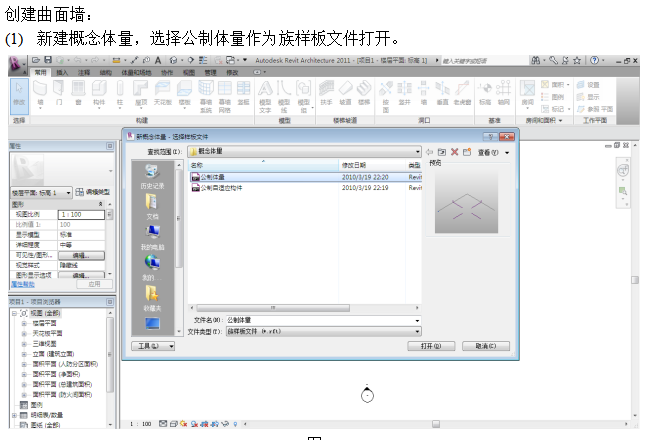Click the back arrow icon in the file dialog
Viewport: 651px width, 440px height.
(429, 151)
